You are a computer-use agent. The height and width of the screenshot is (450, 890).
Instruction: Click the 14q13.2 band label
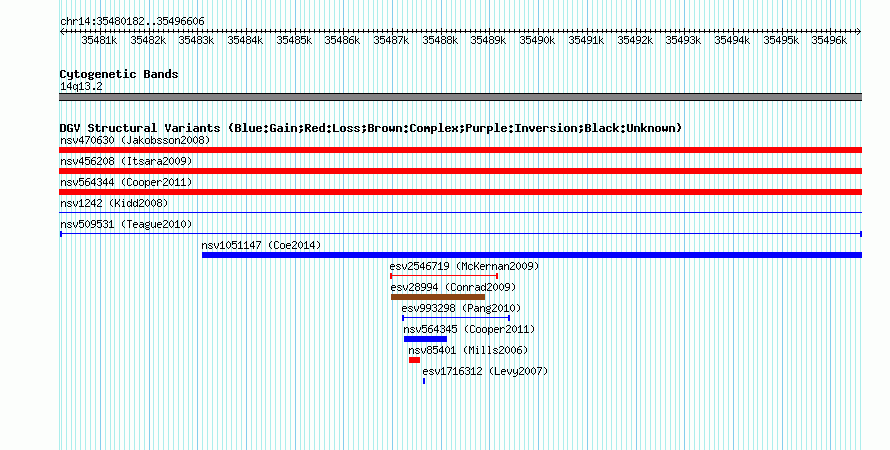pyautogui.click(x=81, y=86)
